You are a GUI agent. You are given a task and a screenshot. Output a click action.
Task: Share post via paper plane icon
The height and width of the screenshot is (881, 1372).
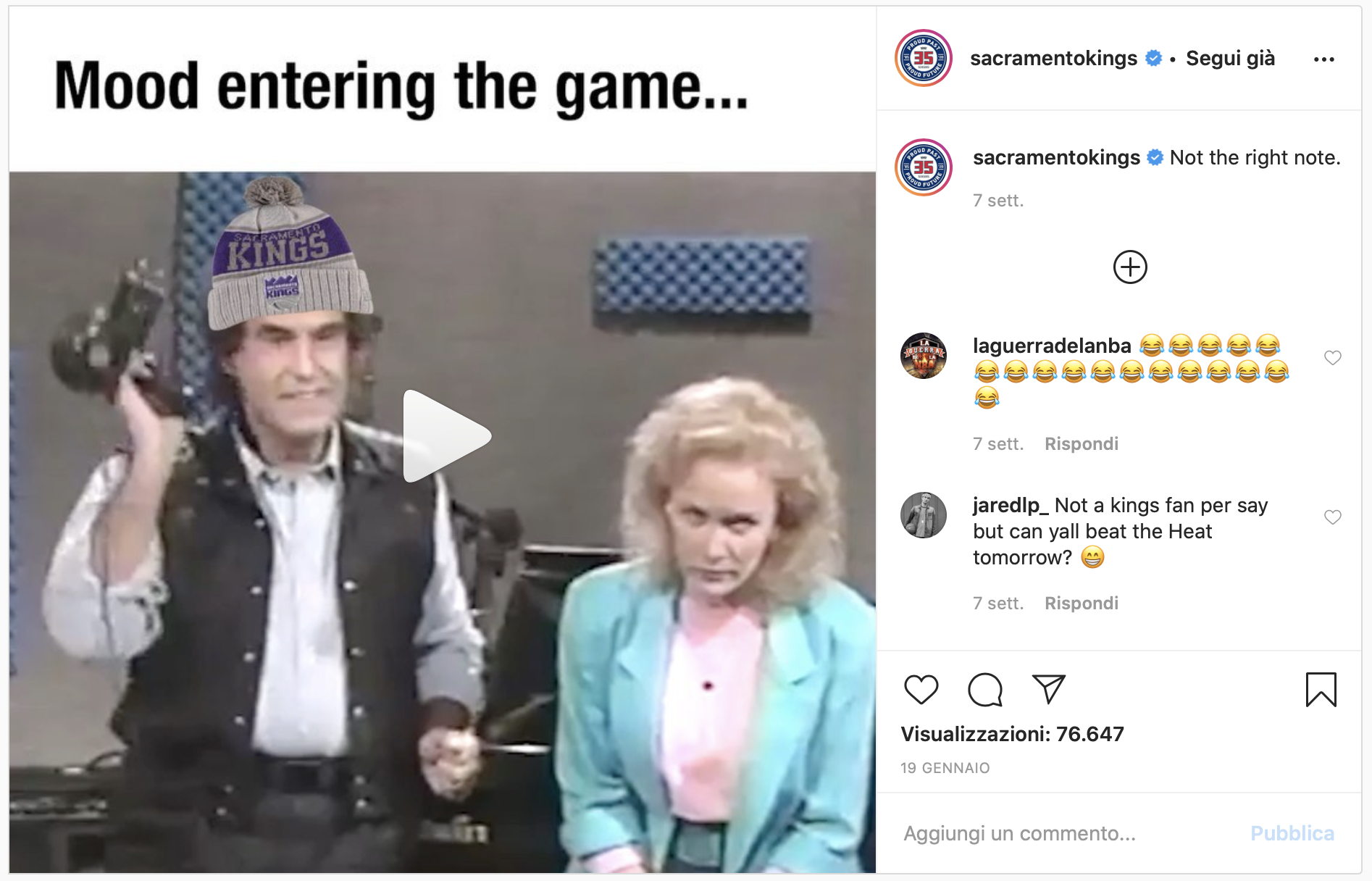(1048, 688)
